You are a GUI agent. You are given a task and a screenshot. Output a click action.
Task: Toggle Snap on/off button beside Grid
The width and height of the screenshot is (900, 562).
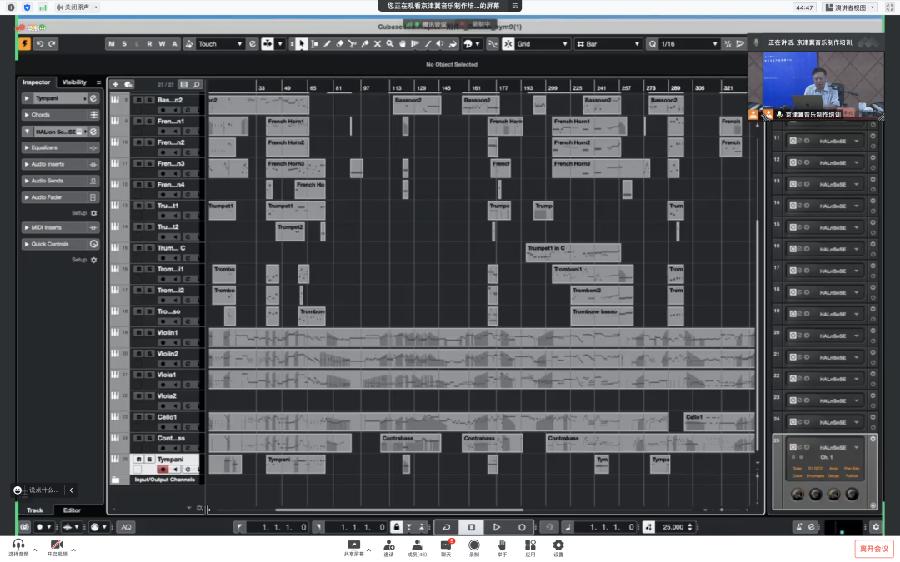(x=508, y=44)
